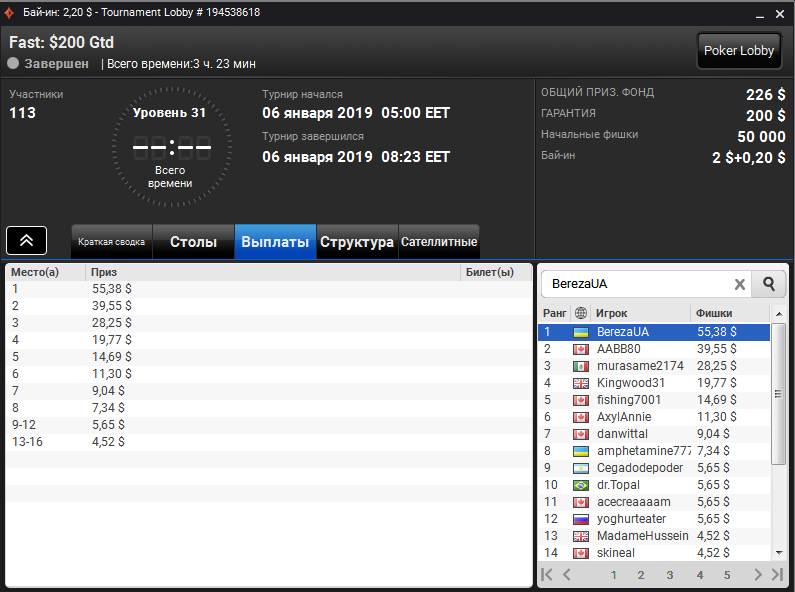Go to first page of players

(x=547, y=574)
